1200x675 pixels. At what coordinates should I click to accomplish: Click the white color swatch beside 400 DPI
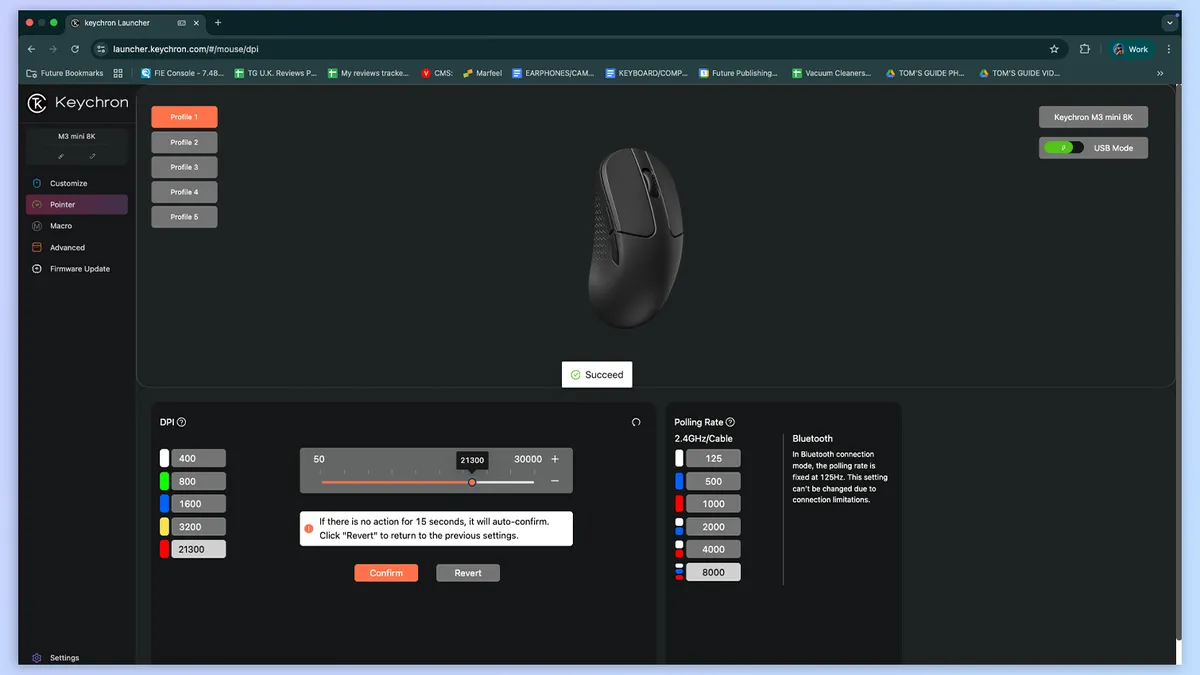point(164,459)
